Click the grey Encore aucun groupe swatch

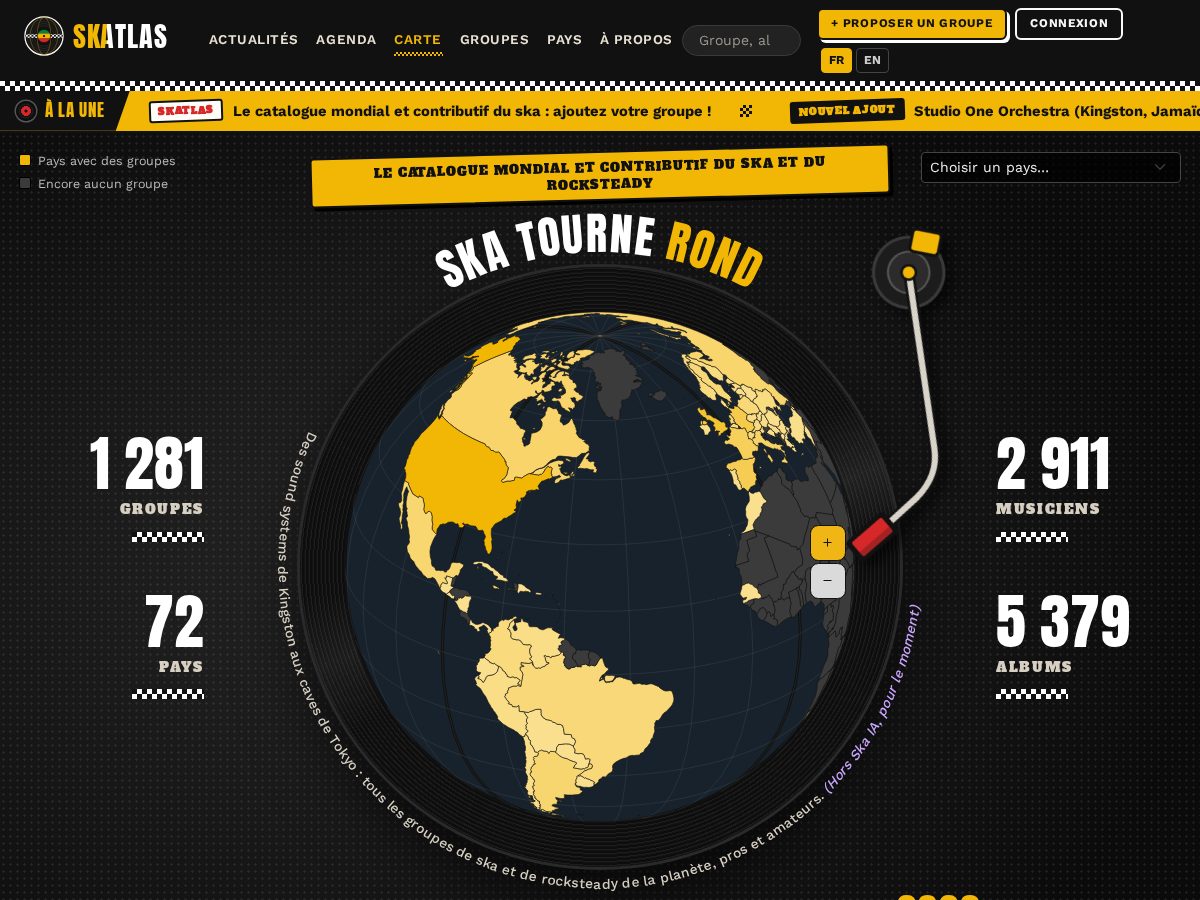point(25,183)
